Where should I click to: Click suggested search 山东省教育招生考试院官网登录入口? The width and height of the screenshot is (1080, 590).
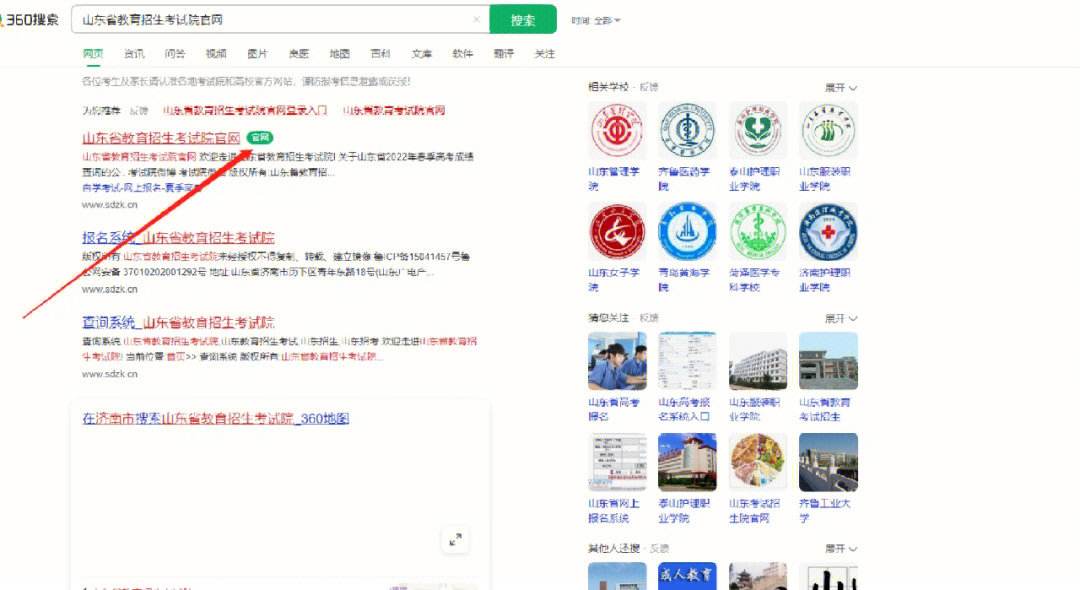pyautogui.click(x=245, y=110)
